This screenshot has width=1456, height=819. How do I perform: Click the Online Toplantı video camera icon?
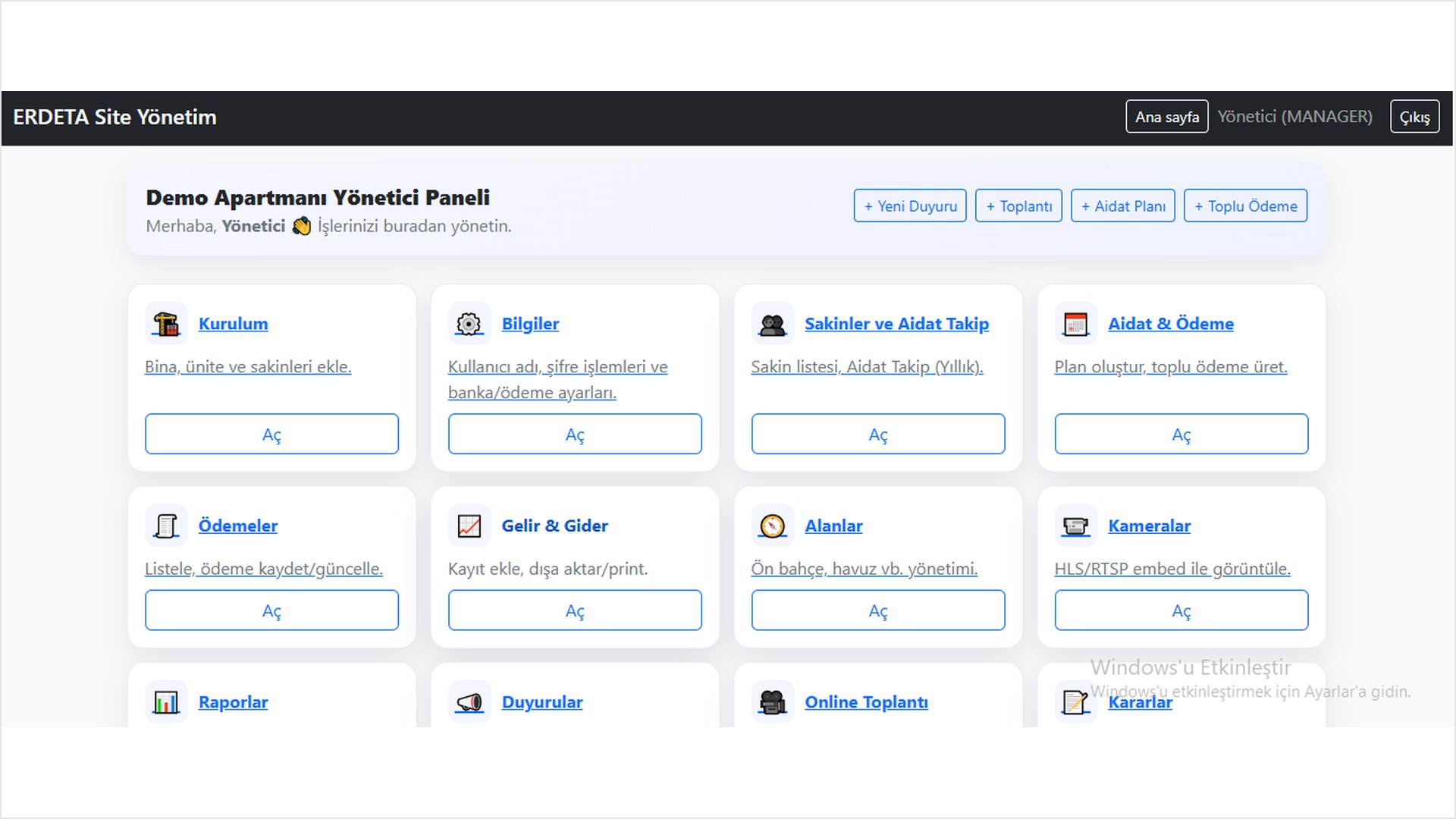(x=772, y=702)
